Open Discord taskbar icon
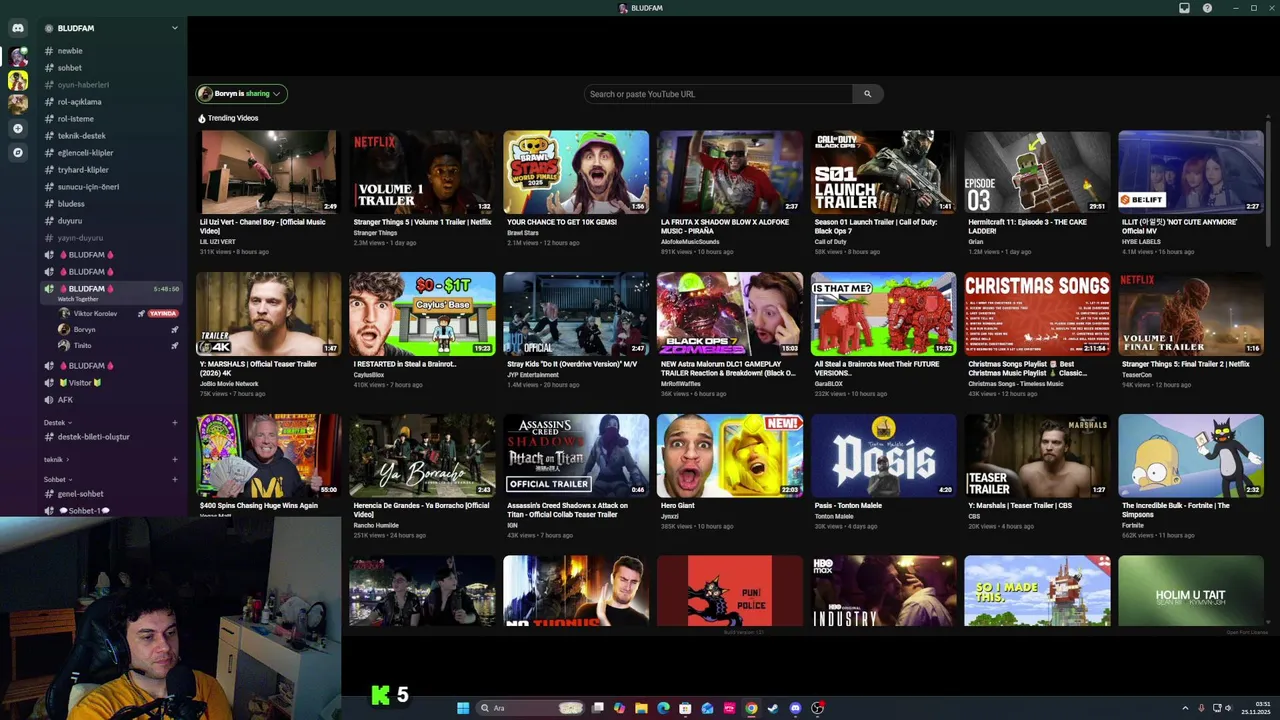This screenshot has width=1280, height=720. 795,708
